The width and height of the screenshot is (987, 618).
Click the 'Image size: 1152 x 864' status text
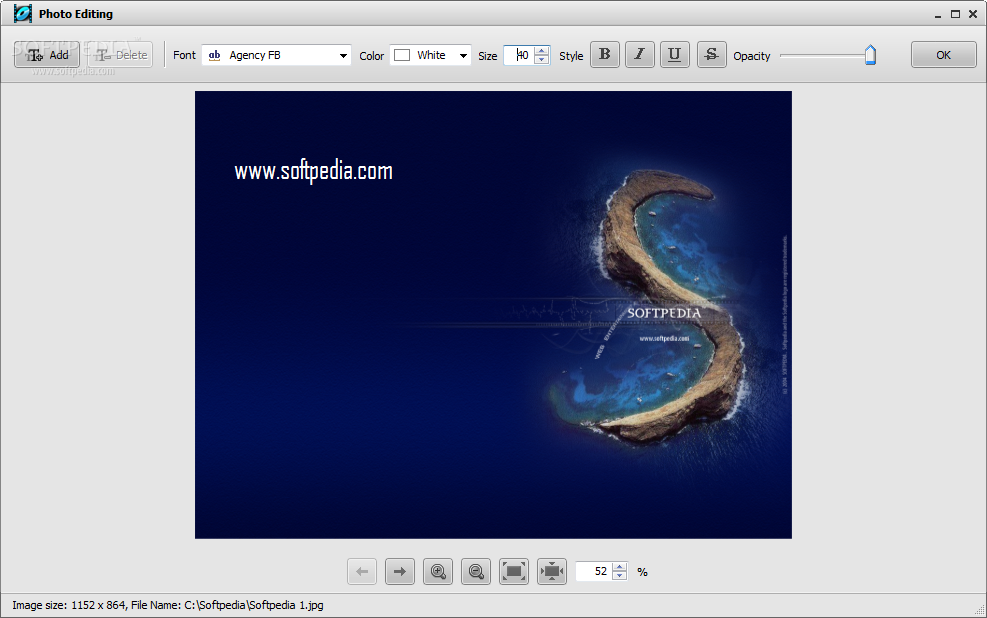(x=69, y=605)
